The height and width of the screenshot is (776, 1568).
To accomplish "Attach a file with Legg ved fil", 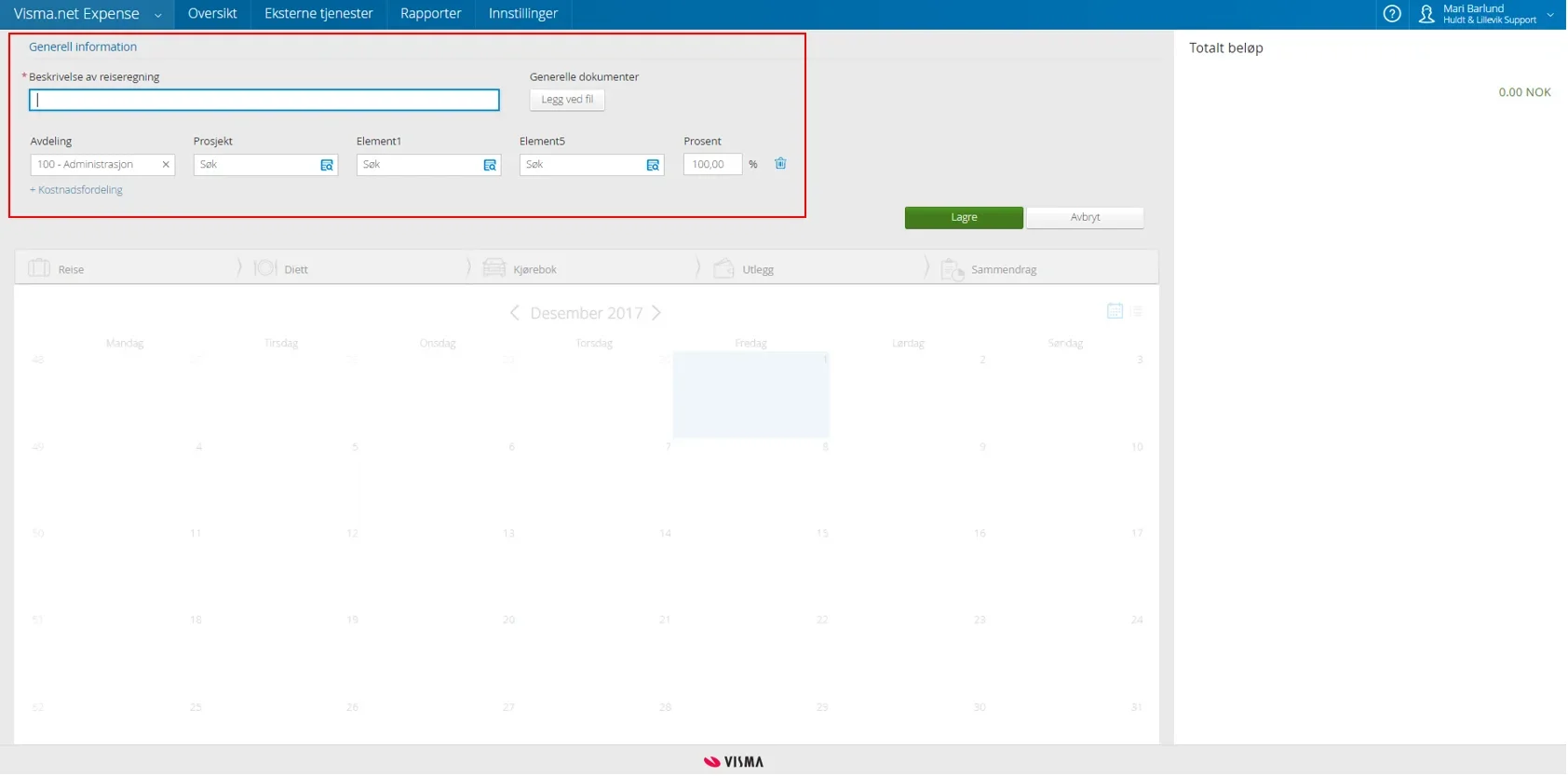I will (567, 100).
